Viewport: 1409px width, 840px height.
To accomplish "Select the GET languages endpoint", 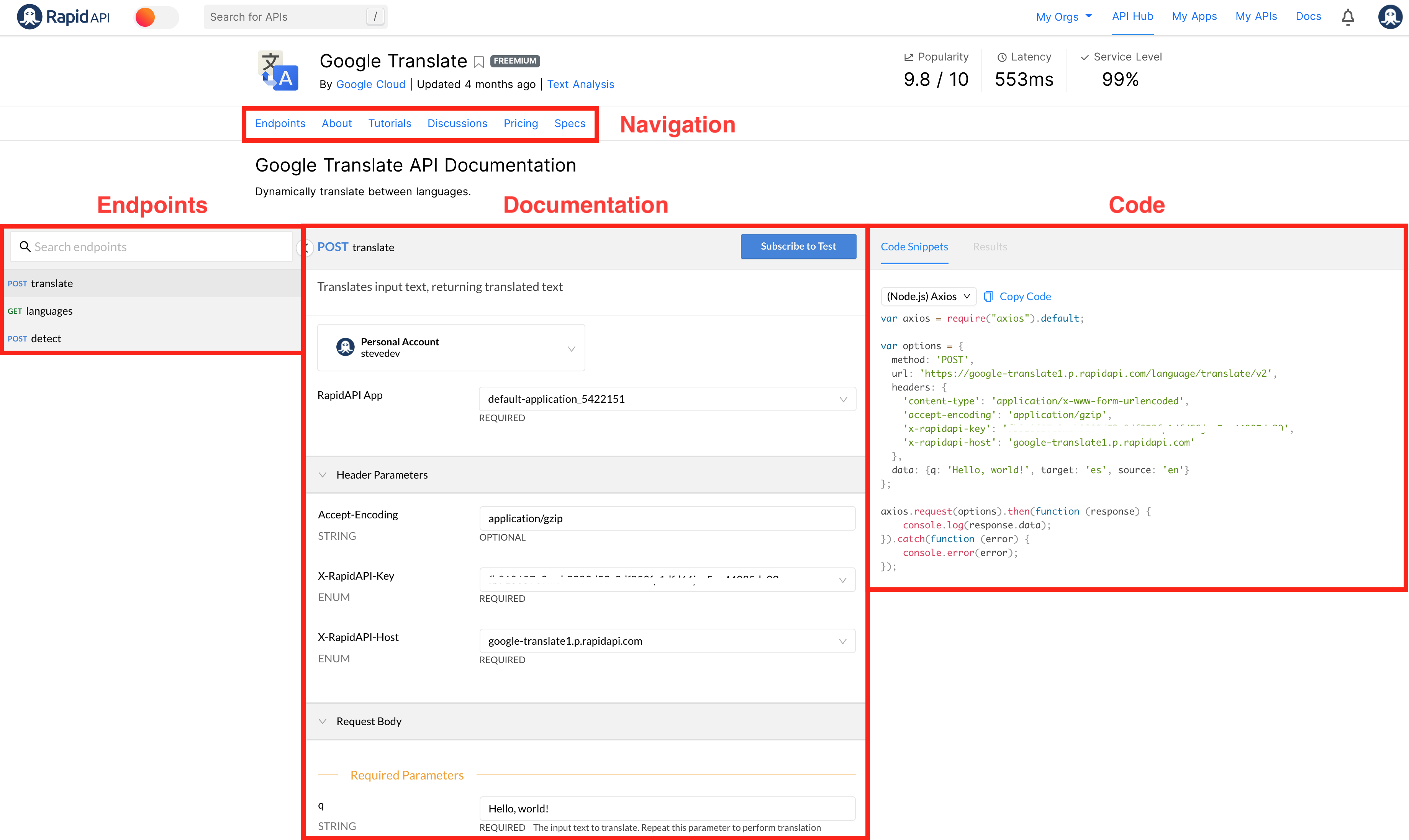I will point(49,311).
